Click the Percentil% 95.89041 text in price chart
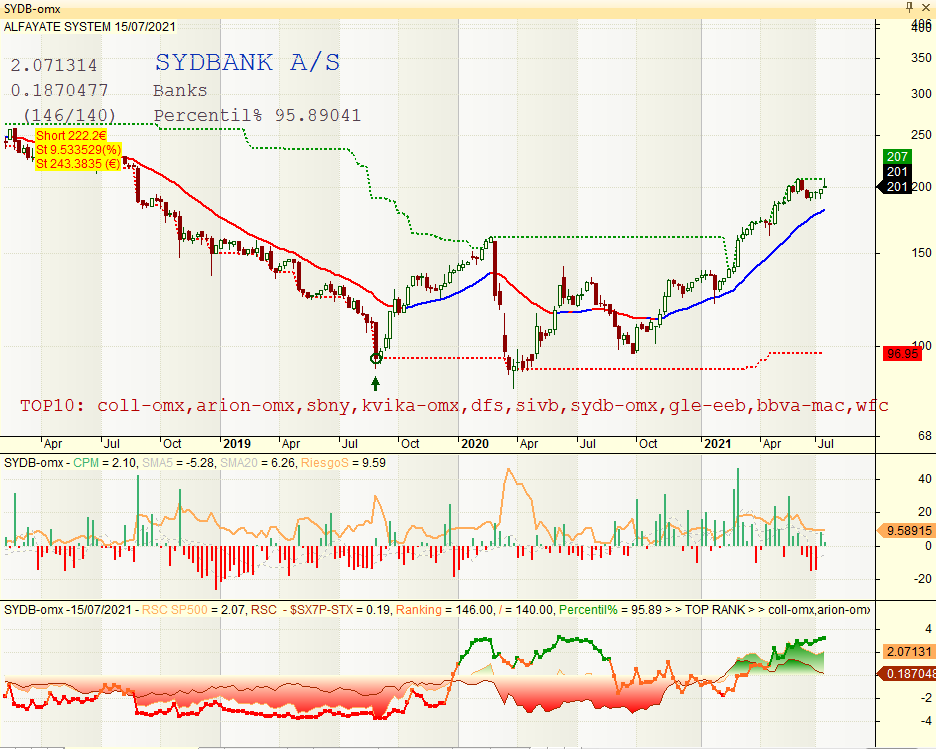 [257, 115]
